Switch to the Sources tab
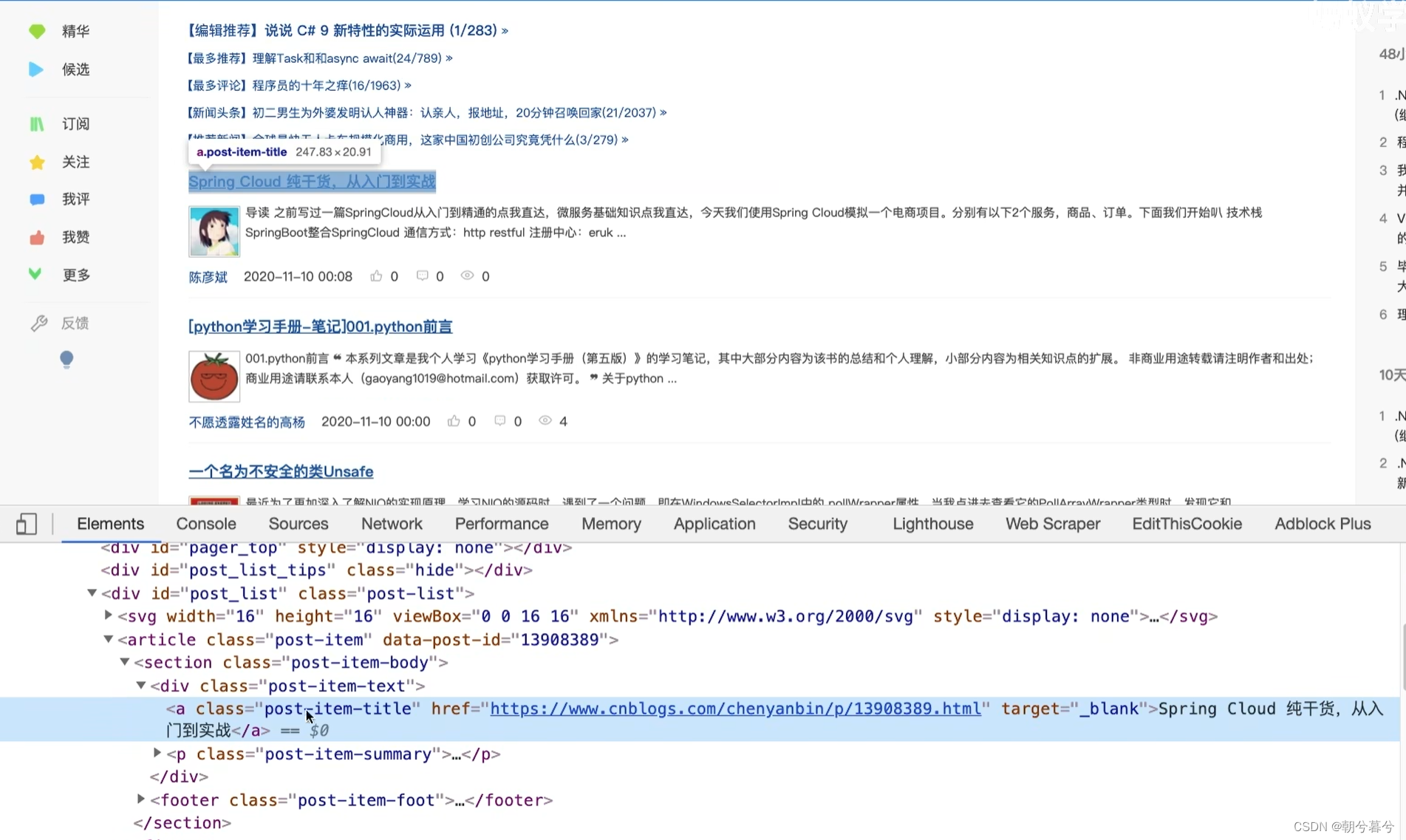Viewport: 1406px width, 840px height. coord(298,524)
